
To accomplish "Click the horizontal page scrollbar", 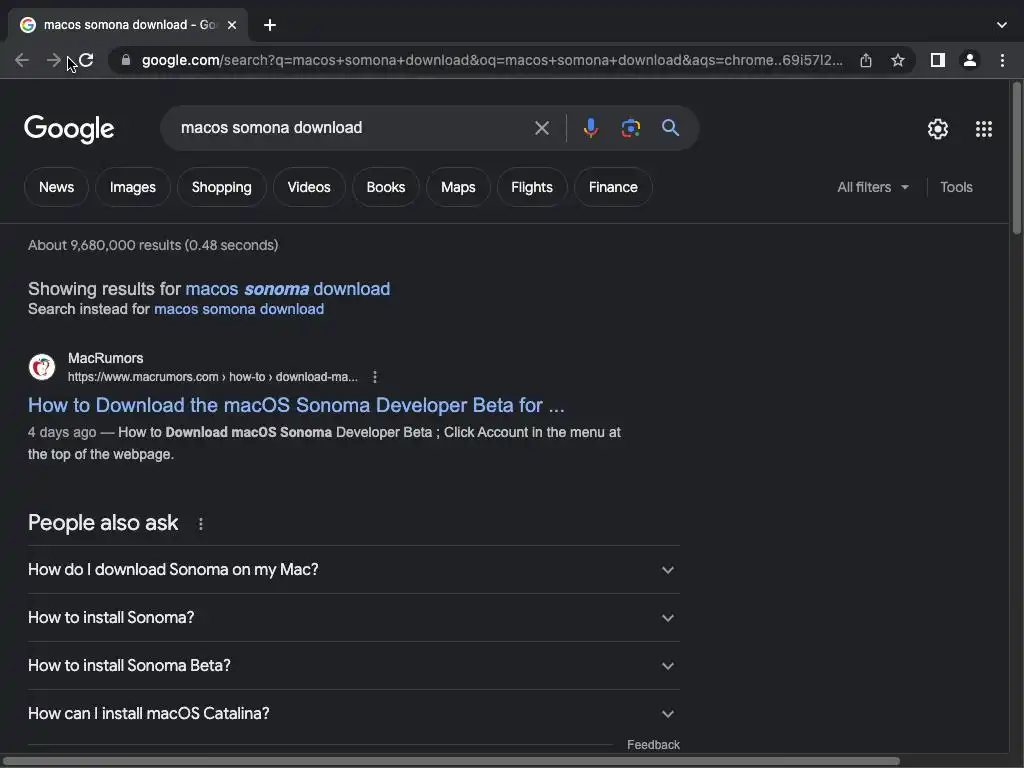I will tap(451, 761).
